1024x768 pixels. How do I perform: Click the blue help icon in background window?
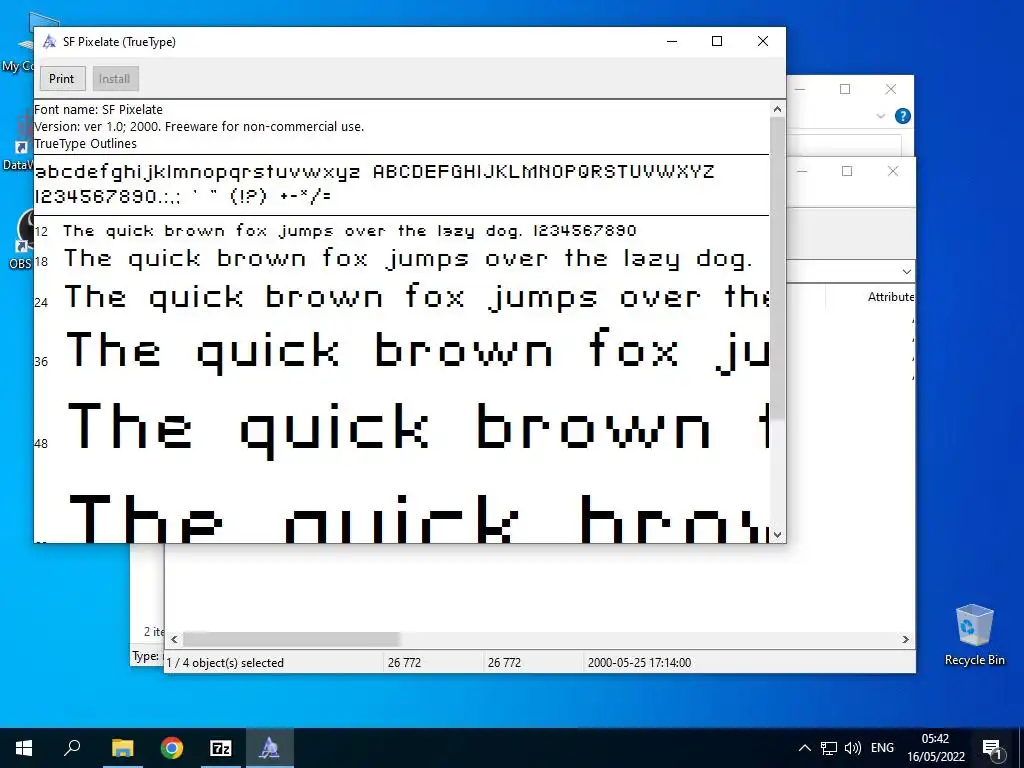(903, 116)
